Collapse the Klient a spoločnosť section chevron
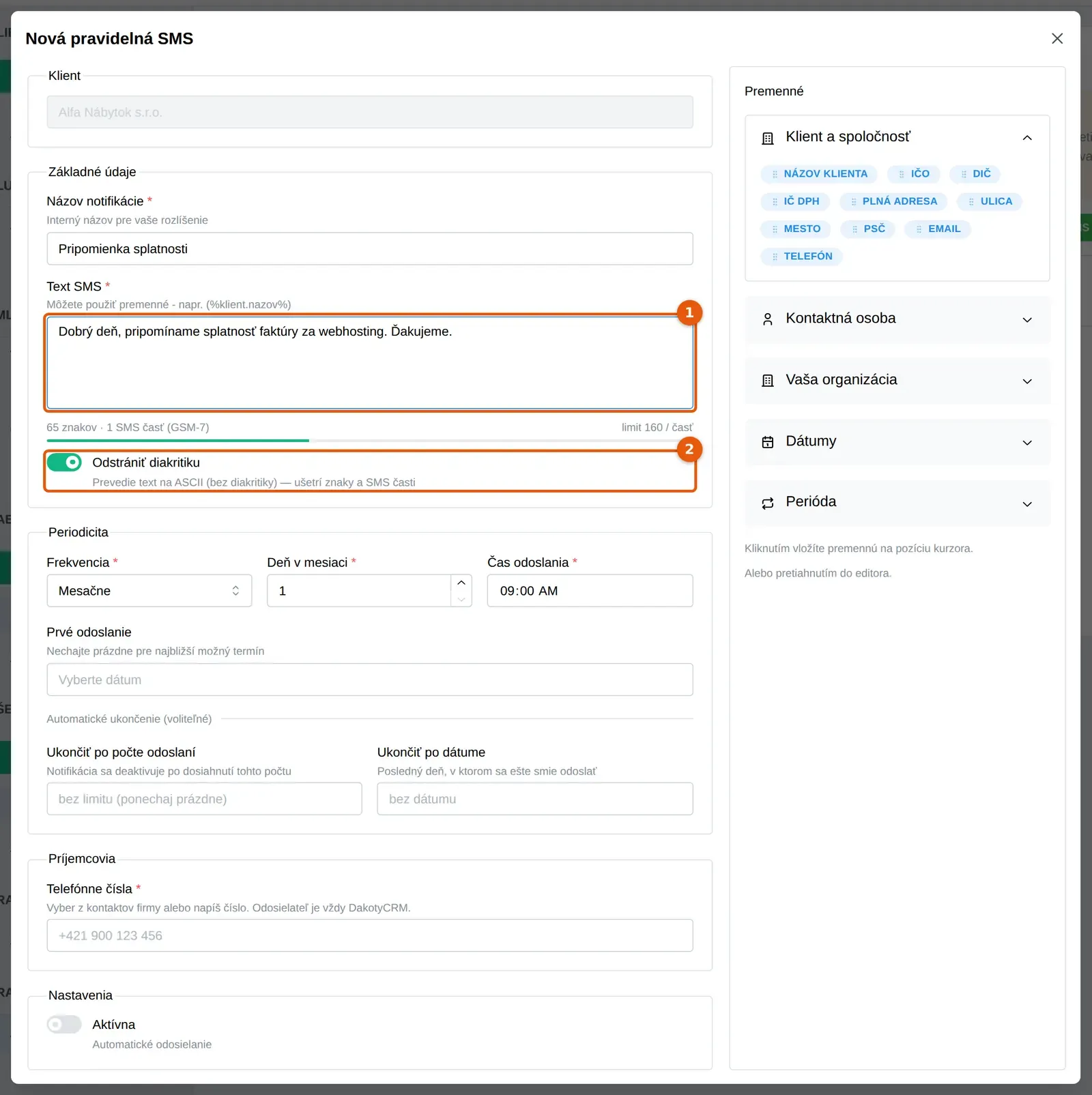The height and width of the screenshot is (1095, 1092). (x=1027, y=138)
